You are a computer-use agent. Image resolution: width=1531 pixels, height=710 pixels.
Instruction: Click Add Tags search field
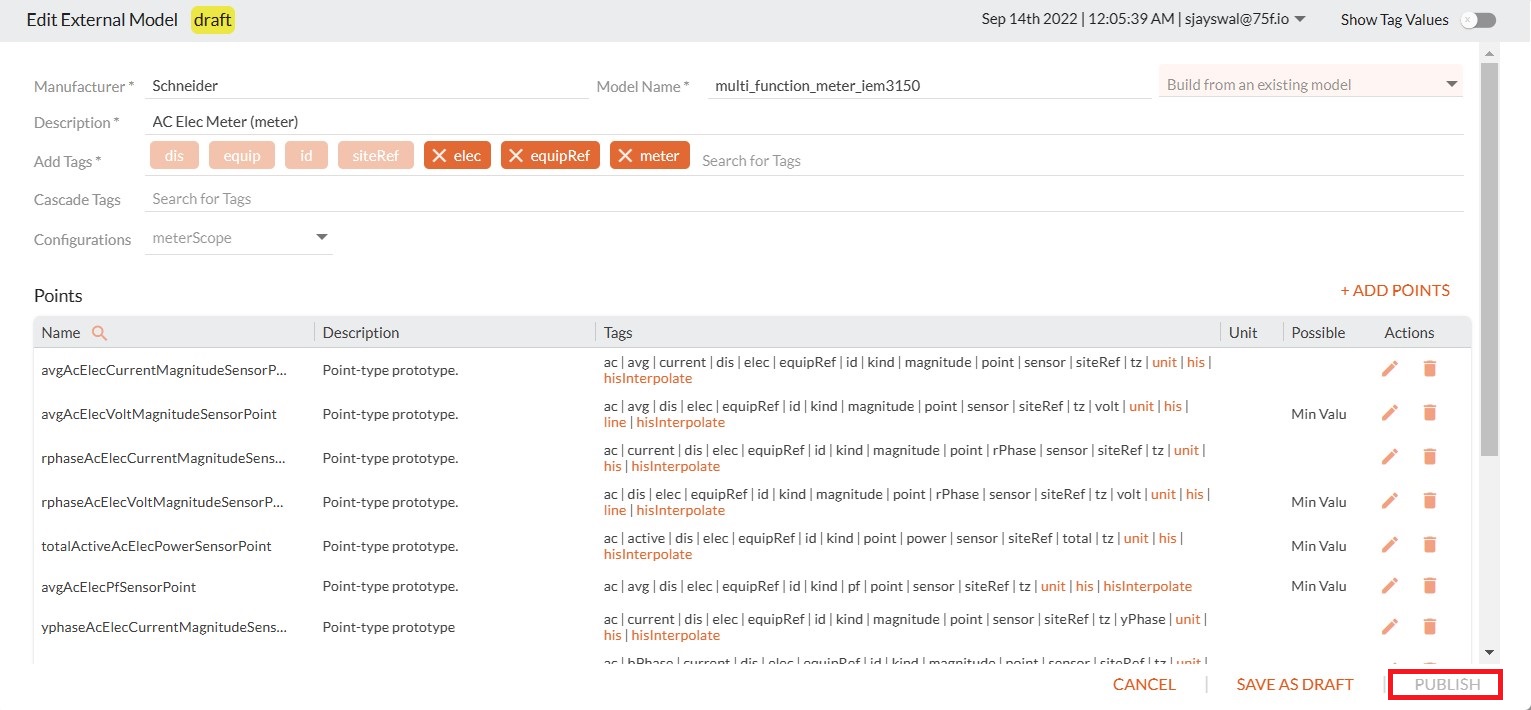[x=1080, y=160]
